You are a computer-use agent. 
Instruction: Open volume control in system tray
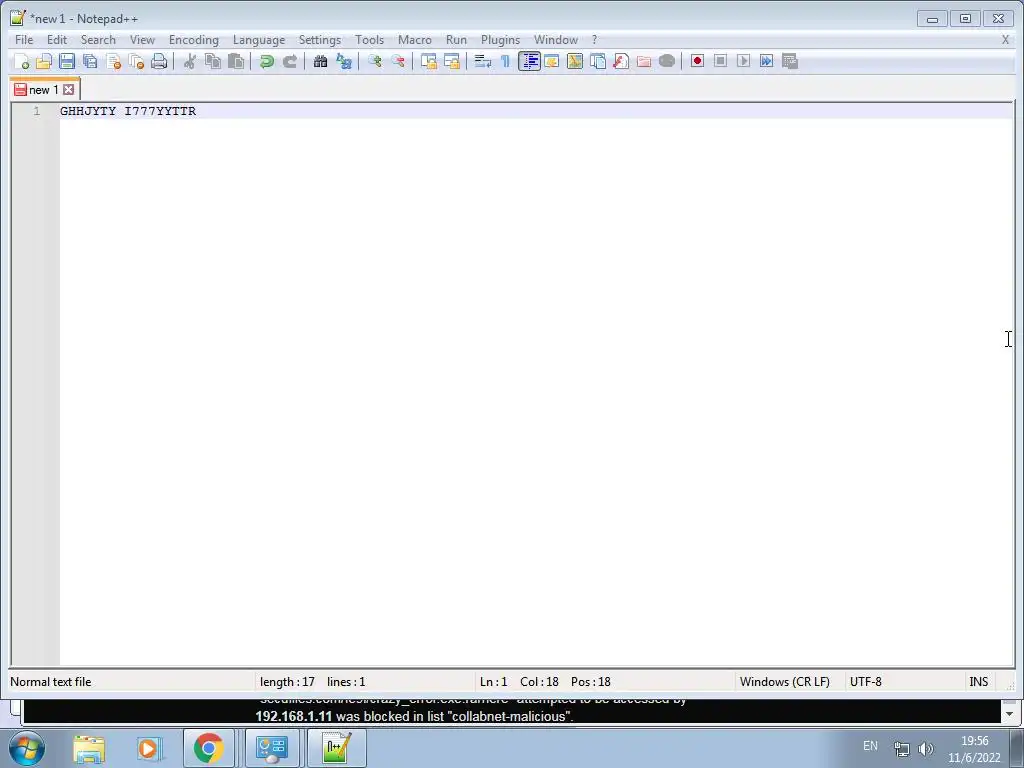(x=925, y=749)
